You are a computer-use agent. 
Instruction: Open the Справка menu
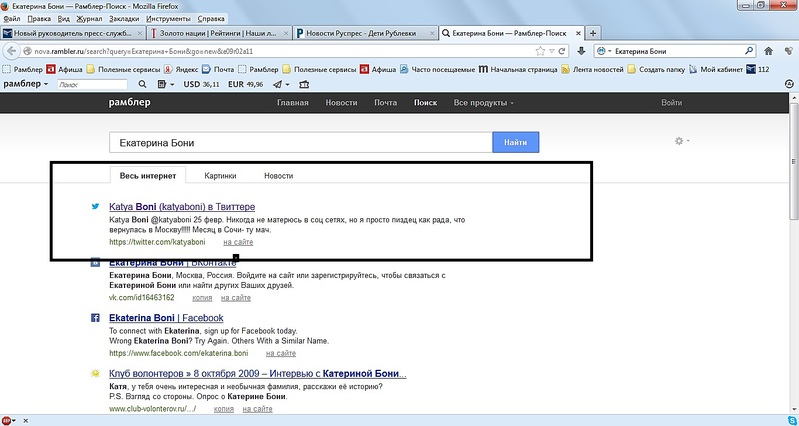point(211,19)
